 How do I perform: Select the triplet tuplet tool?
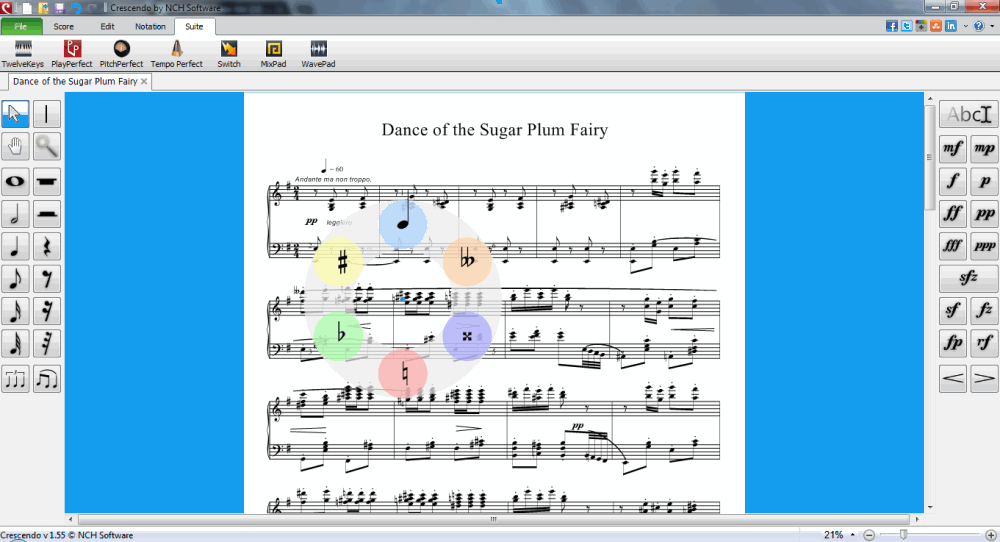point(15,379)
